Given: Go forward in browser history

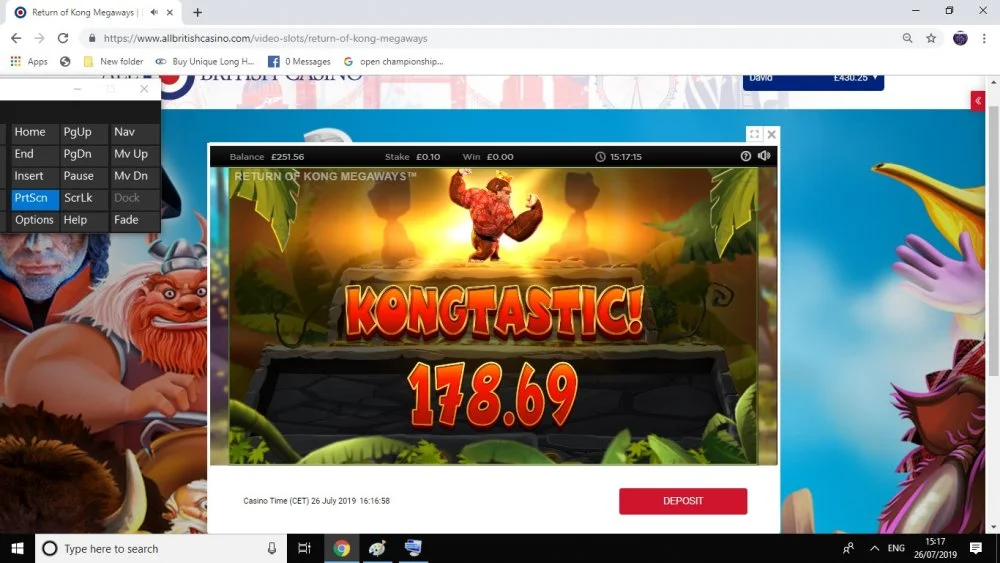Looking at the screenshot, I should pyautogui.click(x=40, y=38).
